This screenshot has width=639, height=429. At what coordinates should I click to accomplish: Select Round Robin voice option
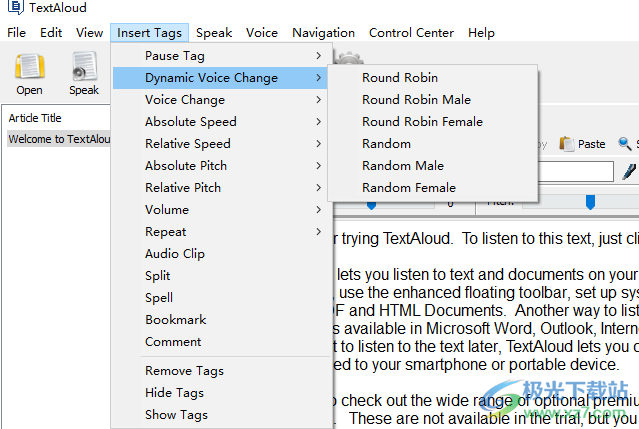433,78
